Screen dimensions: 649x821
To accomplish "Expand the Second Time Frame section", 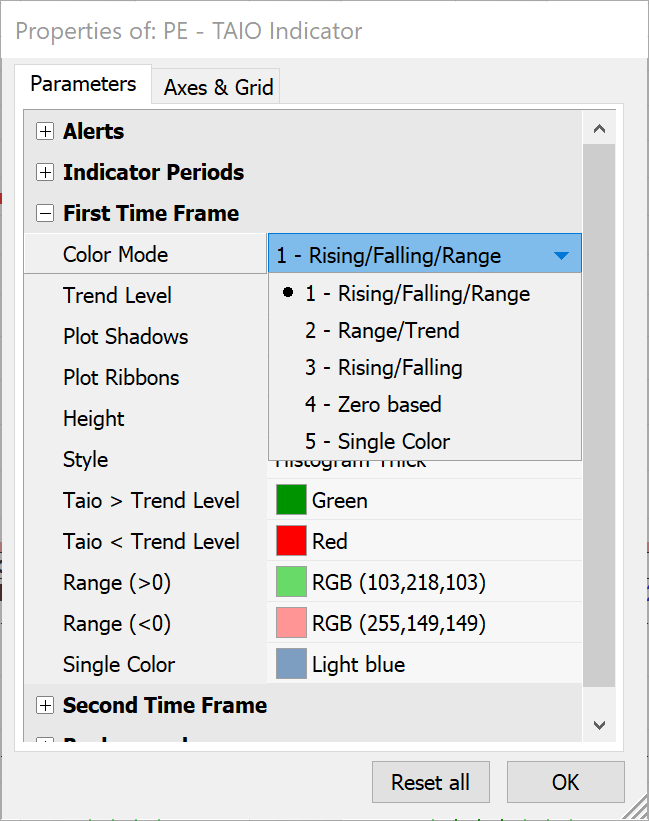I will 45,706.
